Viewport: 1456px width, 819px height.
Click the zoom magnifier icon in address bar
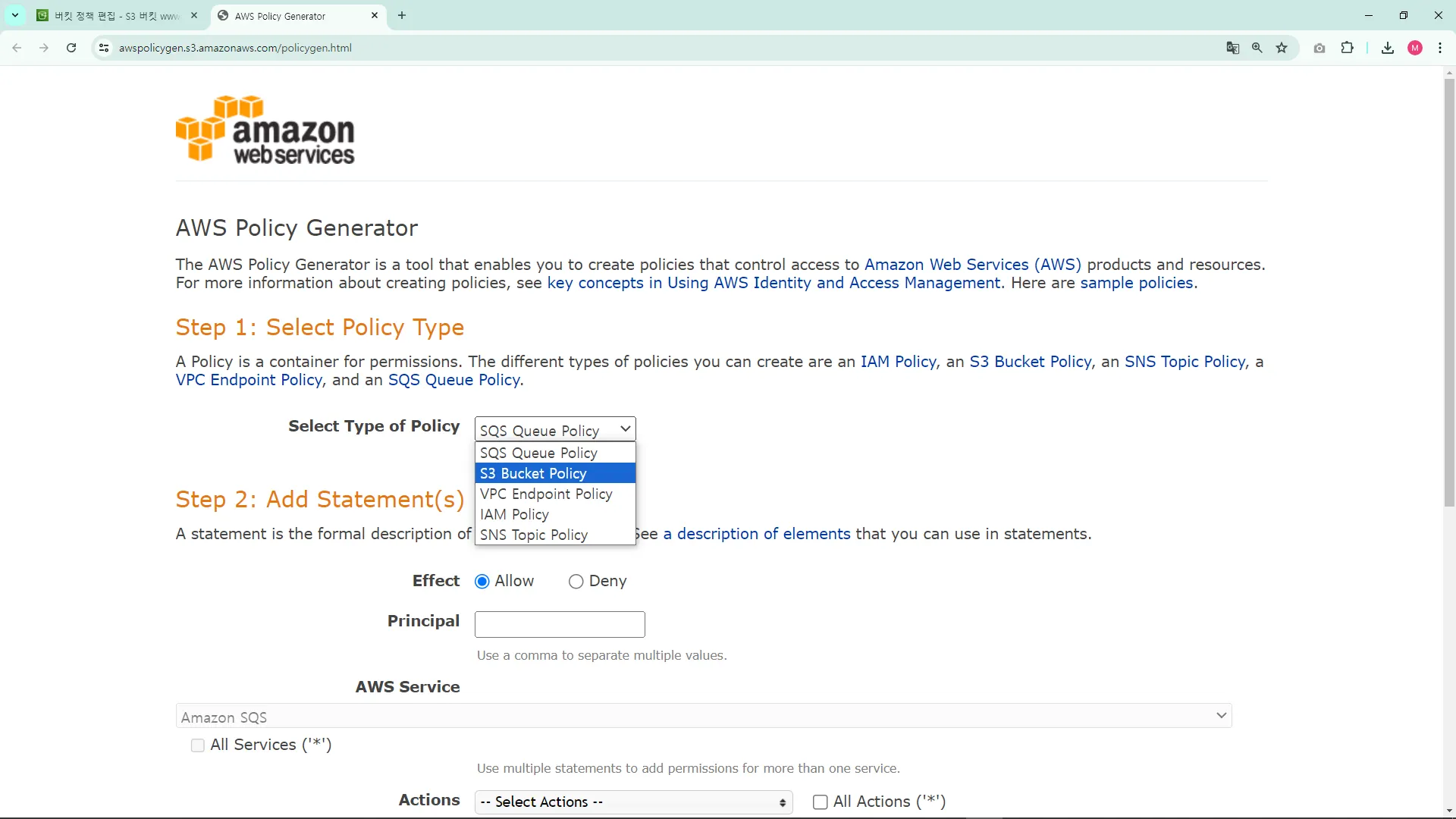coord(1257,48)
